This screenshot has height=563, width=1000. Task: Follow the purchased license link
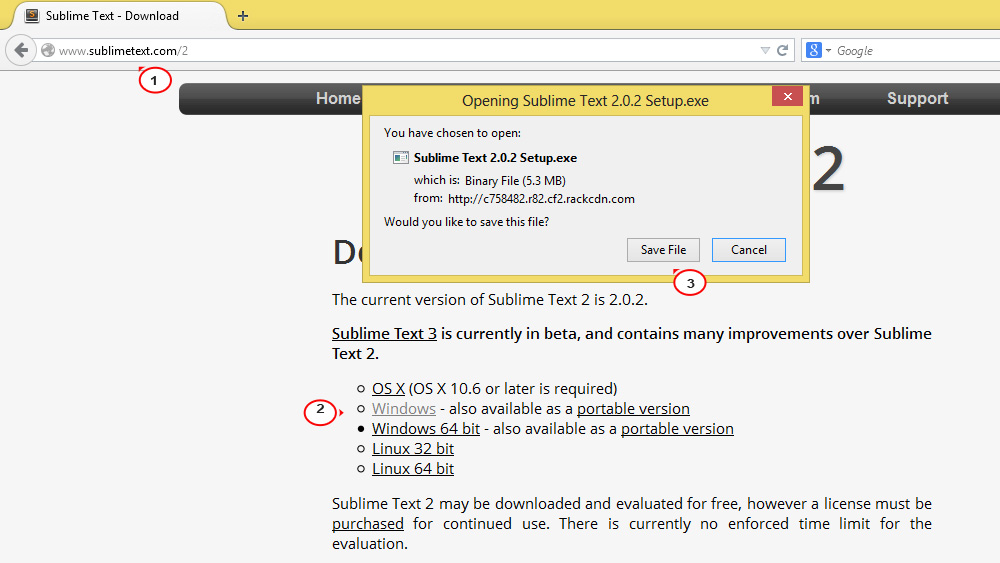click(x=367, y=524)
